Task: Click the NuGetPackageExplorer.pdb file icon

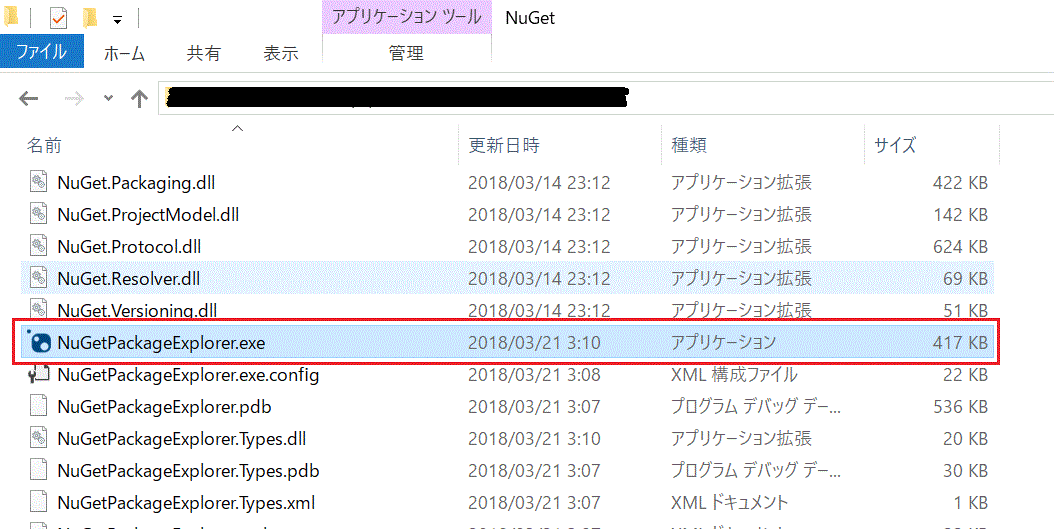Action: [x=39, y=407]
